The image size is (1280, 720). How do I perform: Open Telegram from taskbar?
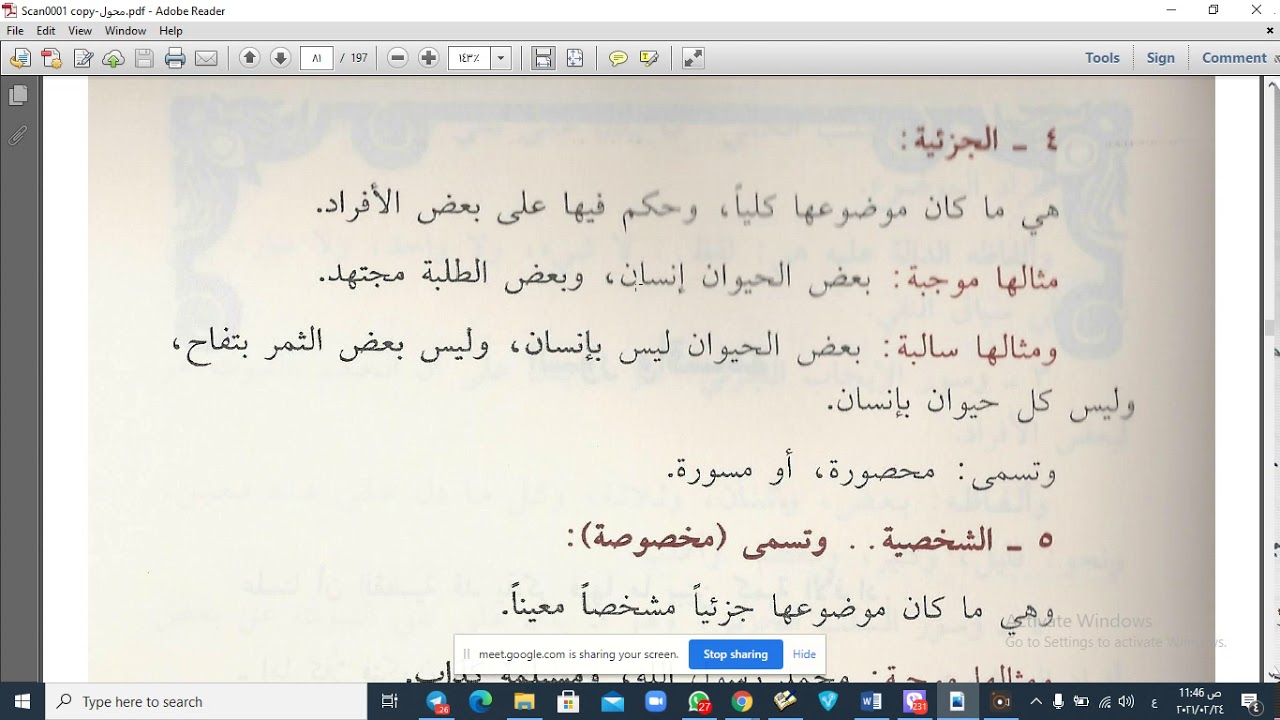click(x=437, y=701)
